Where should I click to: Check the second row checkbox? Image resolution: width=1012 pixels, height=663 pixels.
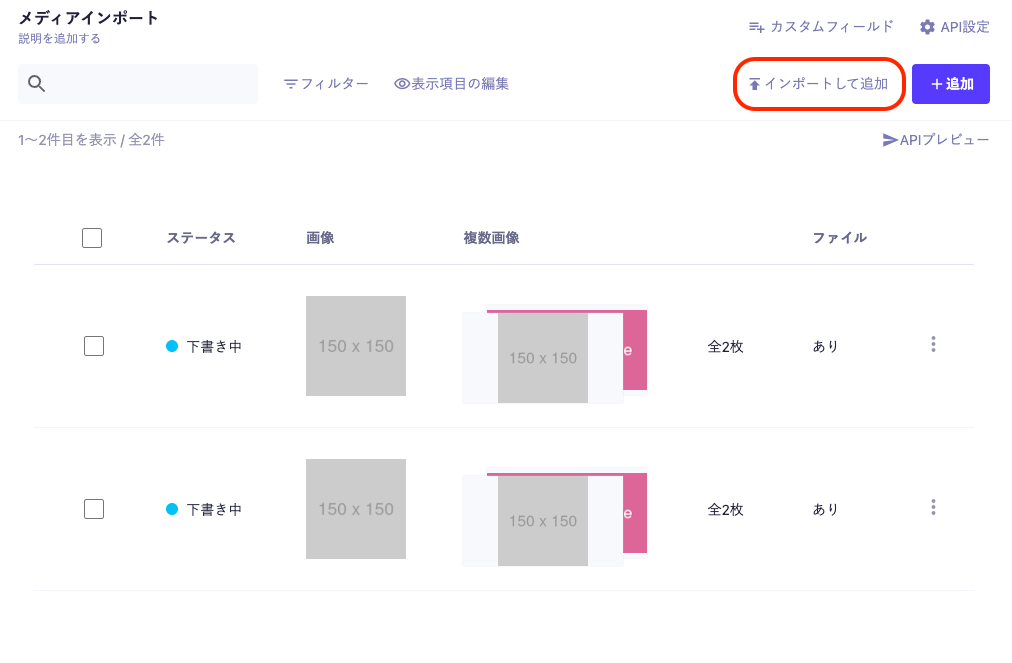tap(94, 509)
